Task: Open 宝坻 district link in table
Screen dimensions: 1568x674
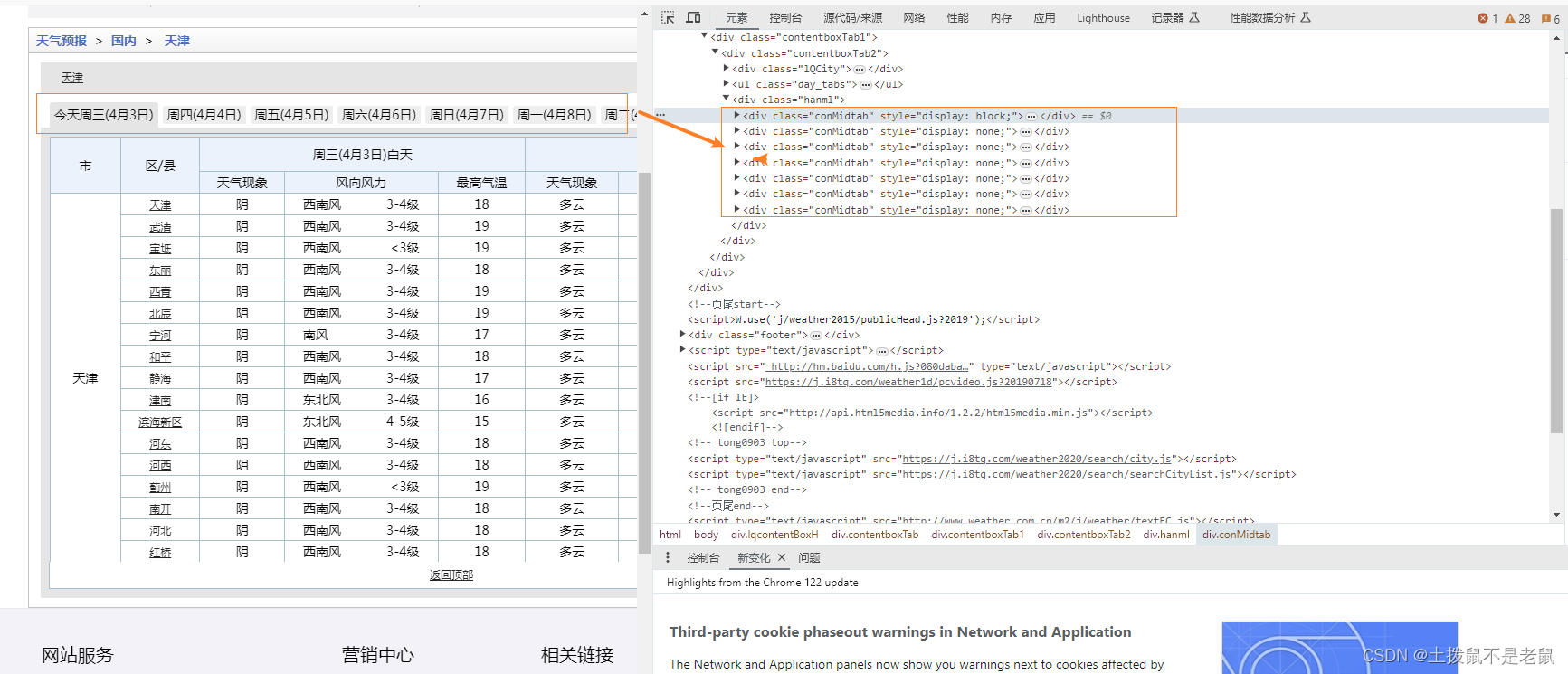Action: pyautogui.click(x=160, y=249)
